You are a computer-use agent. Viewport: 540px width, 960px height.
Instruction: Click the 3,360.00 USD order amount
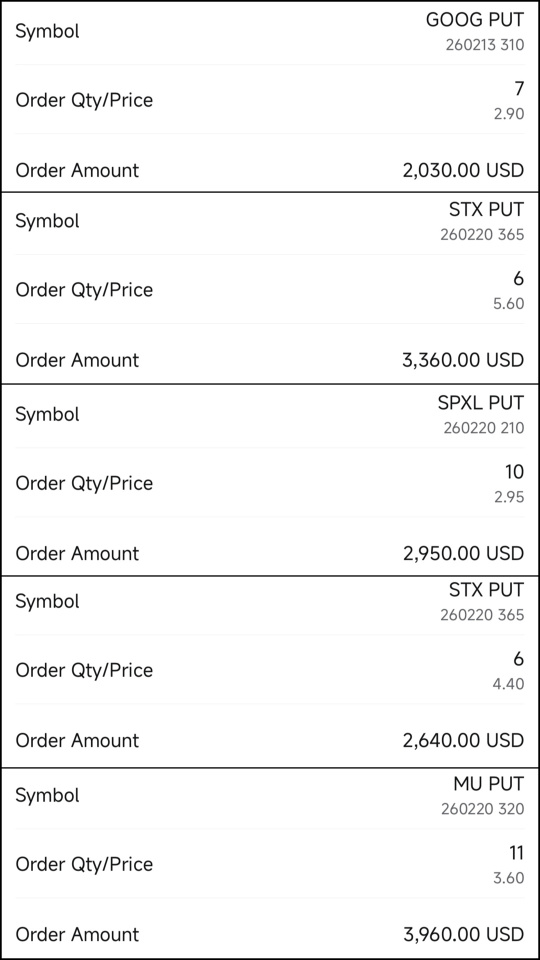point(463,360)
